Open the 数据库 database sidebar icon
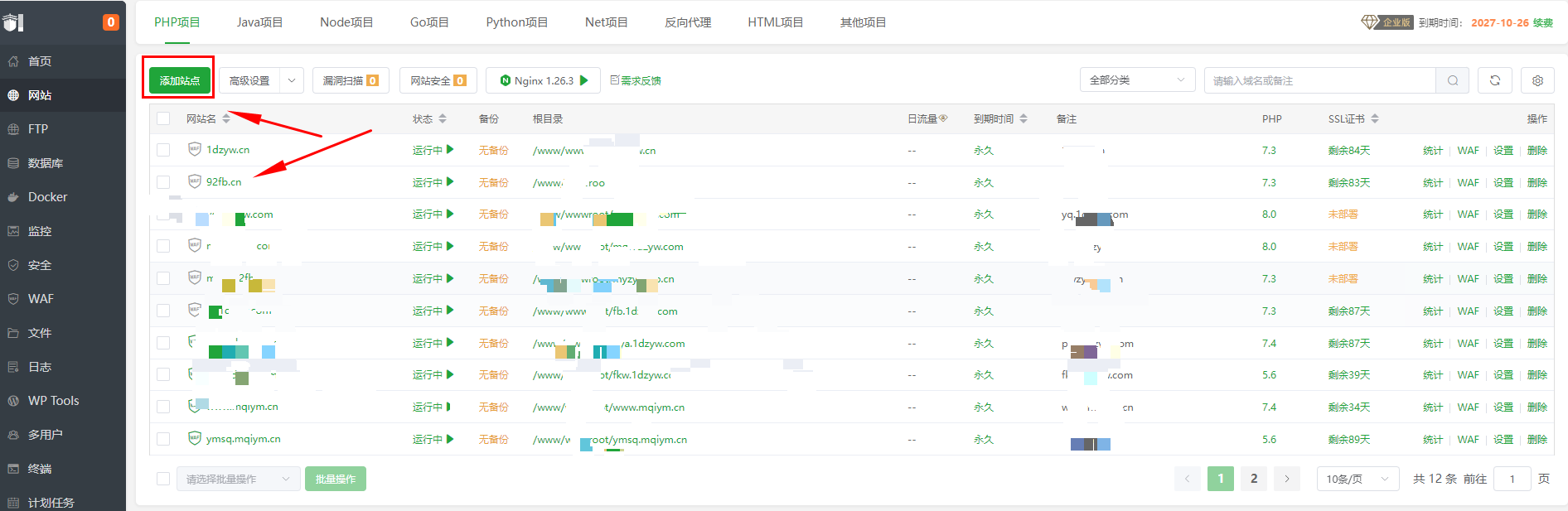 13,163
